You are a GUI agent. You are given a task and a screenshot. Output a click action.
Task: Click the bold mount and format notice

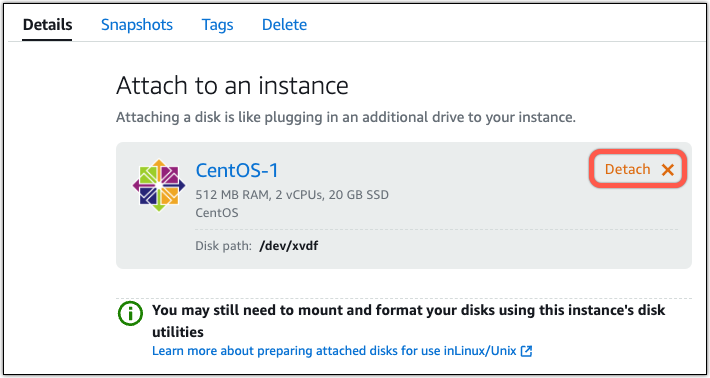pos(408,321)
